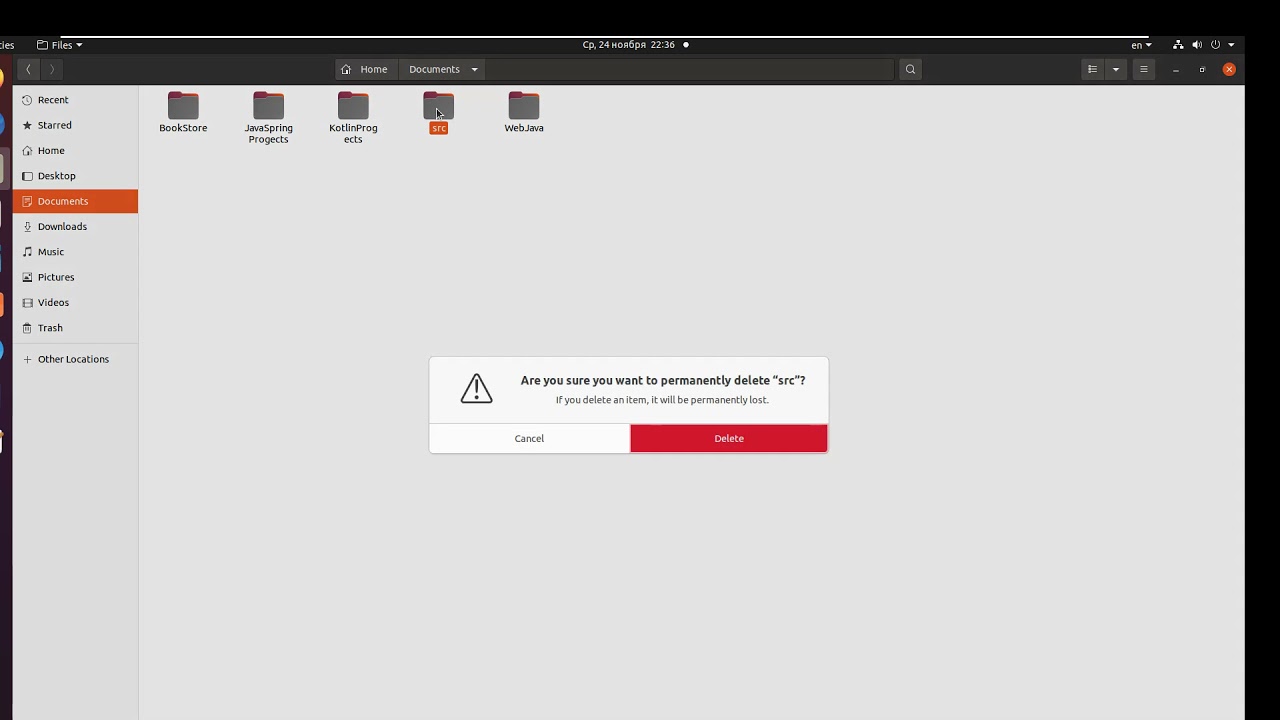Open the power system menu
Screen dimensions: 1280x720
point(1222,45)
